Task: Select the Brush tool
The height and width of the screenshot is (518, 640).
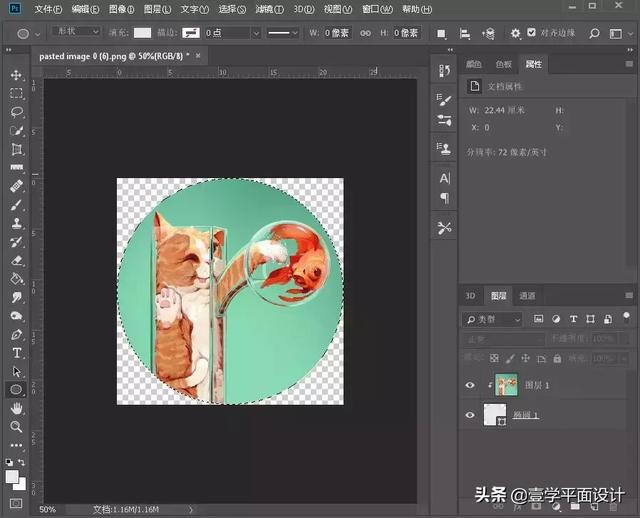Action: click(x=16, y=205)
